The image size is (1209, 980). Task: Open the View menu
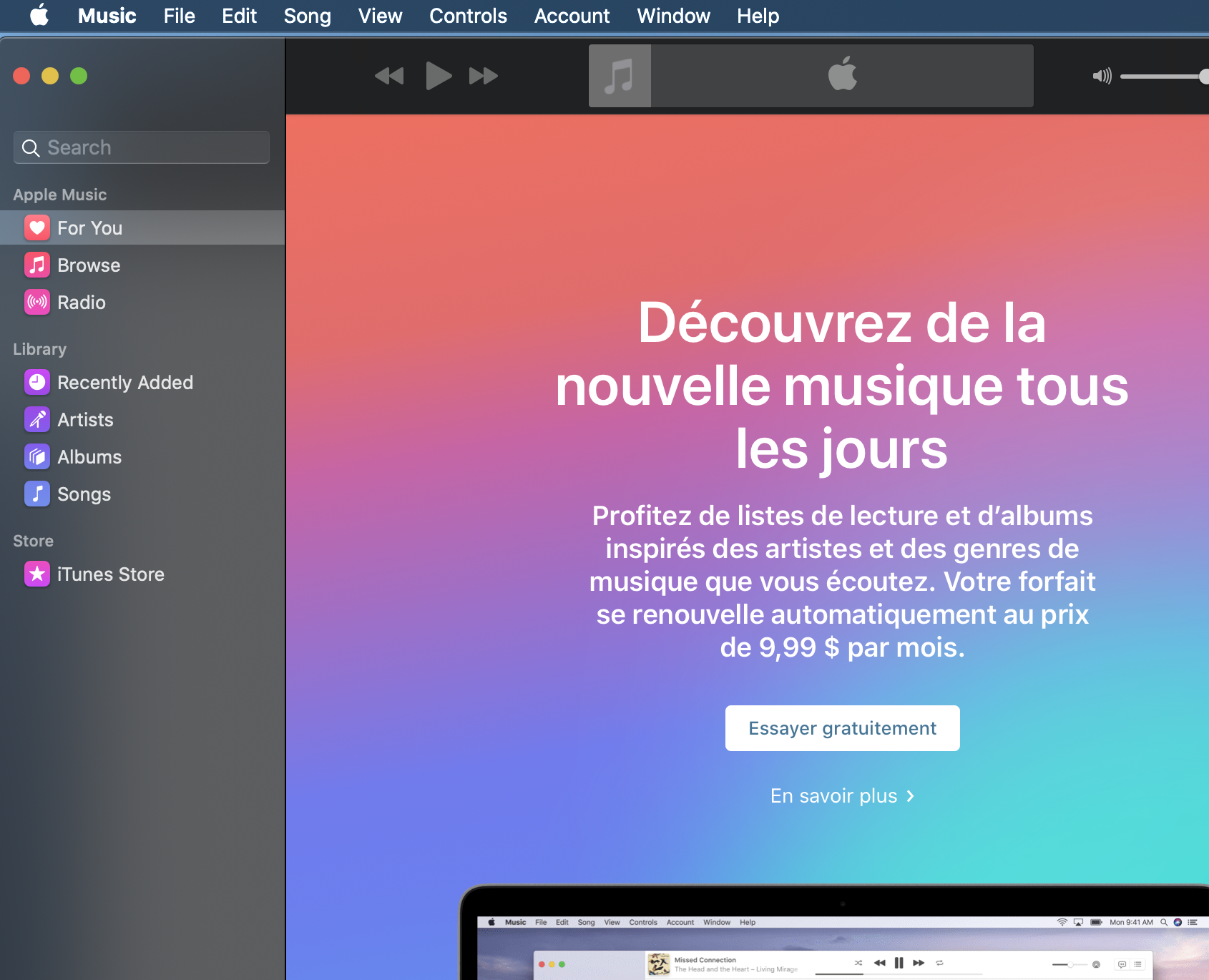(x=381, y=16)
